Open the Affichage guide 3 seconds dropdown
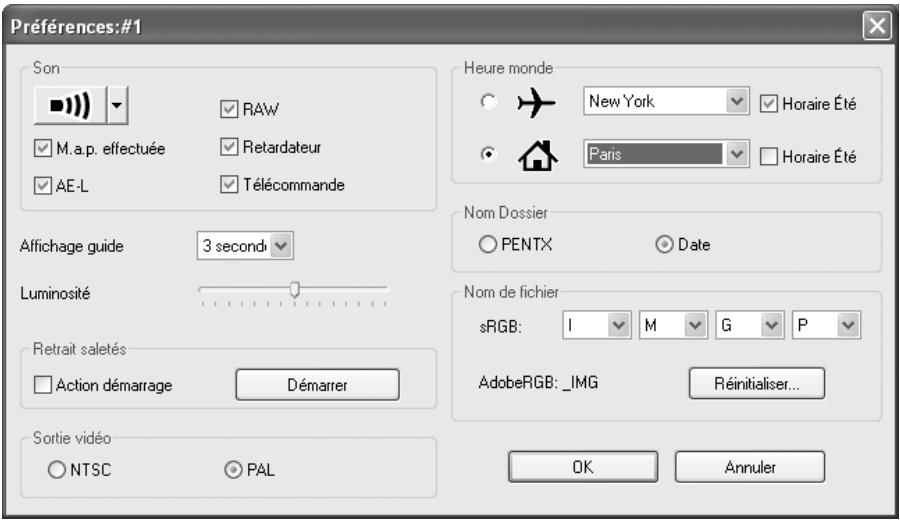The image size is (900, 520). click(x=245, y=246)
